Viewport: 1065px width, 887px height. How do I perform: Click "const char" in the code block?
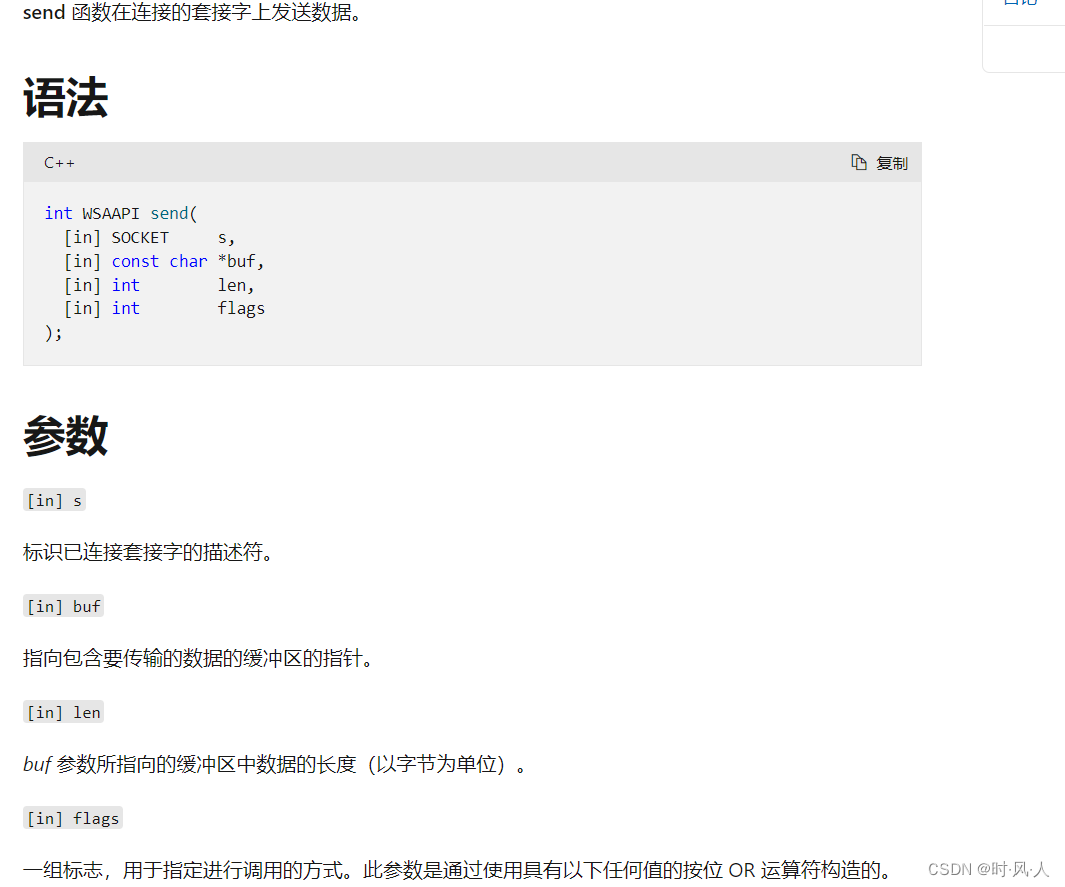tap(160, 261)
